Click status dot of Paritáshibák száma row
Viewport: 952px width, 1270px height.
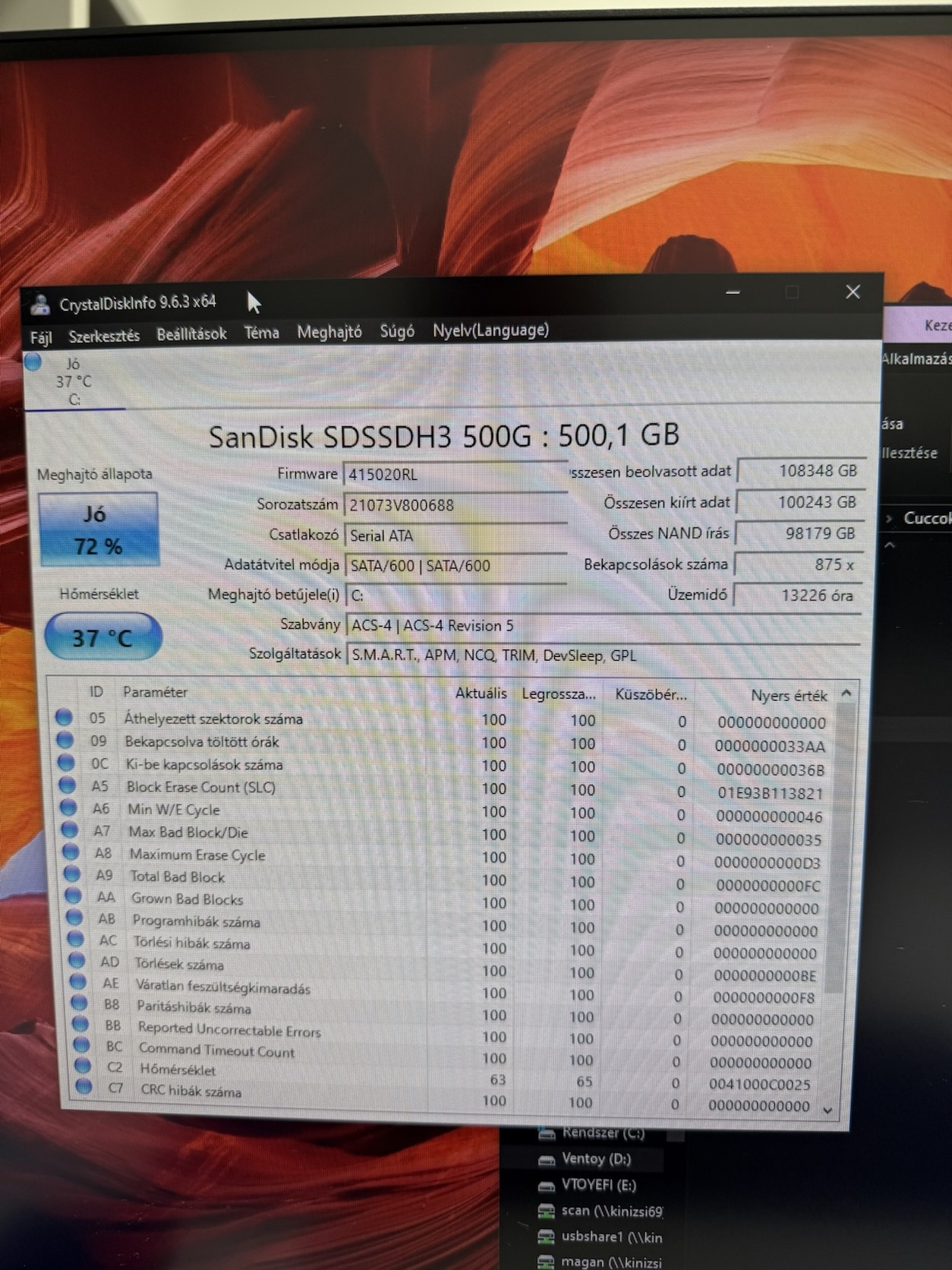[x=79, y=1003]
